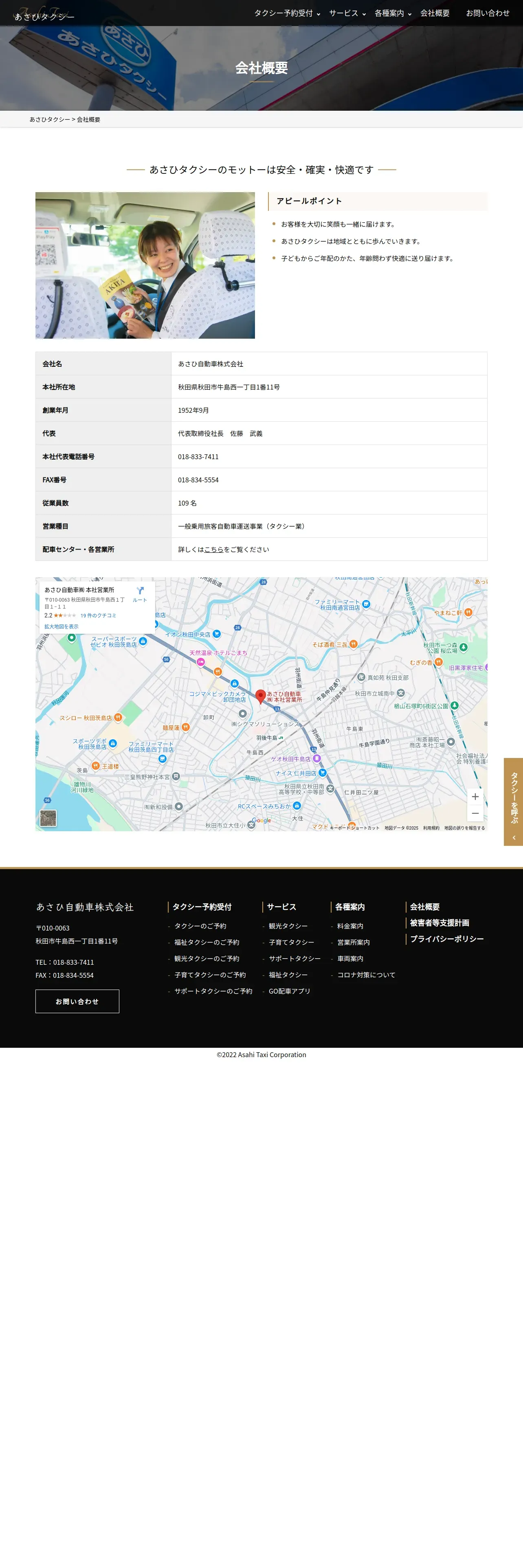
Task: Open footer link 料金案内
Action: pos(350,926)
